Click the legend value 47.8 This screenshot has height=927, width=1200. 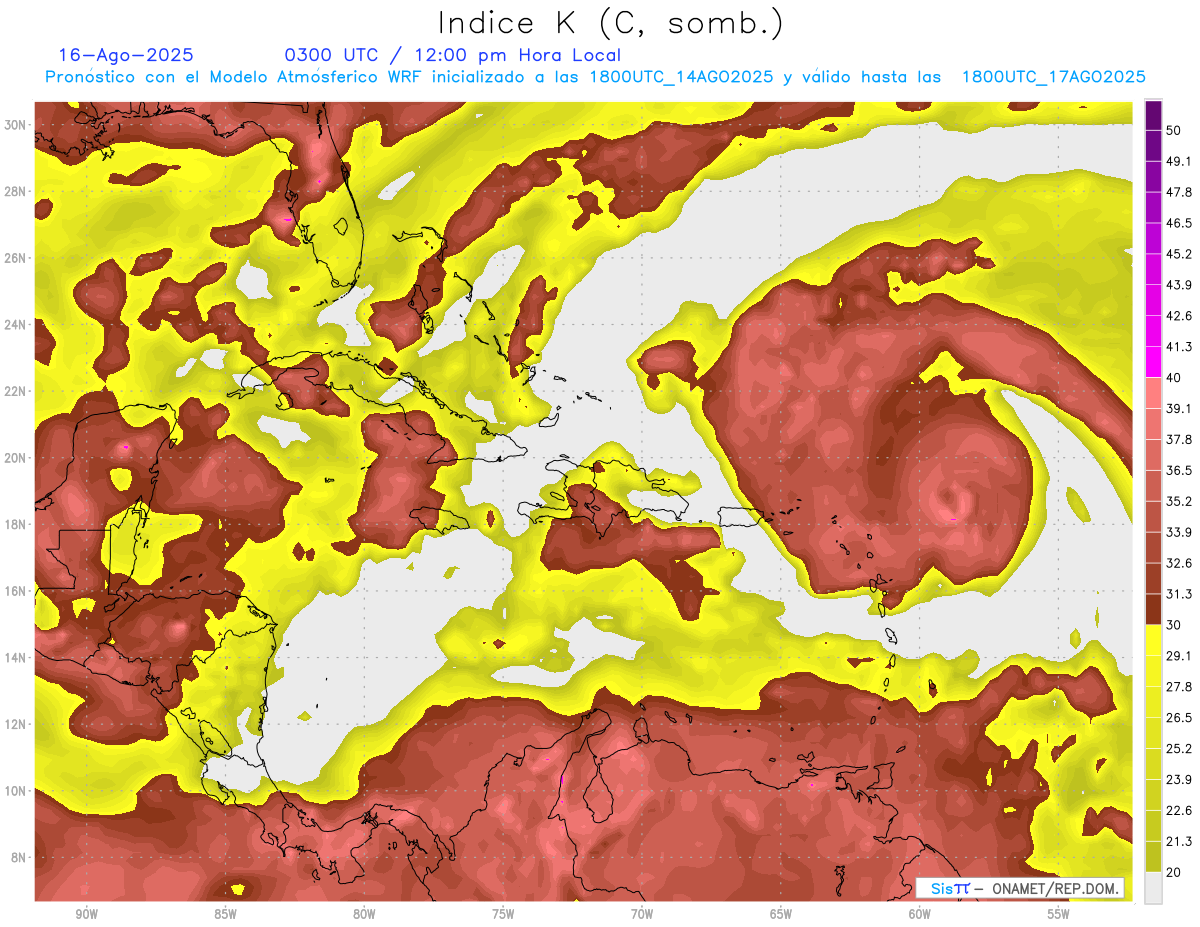(1179, 192)
